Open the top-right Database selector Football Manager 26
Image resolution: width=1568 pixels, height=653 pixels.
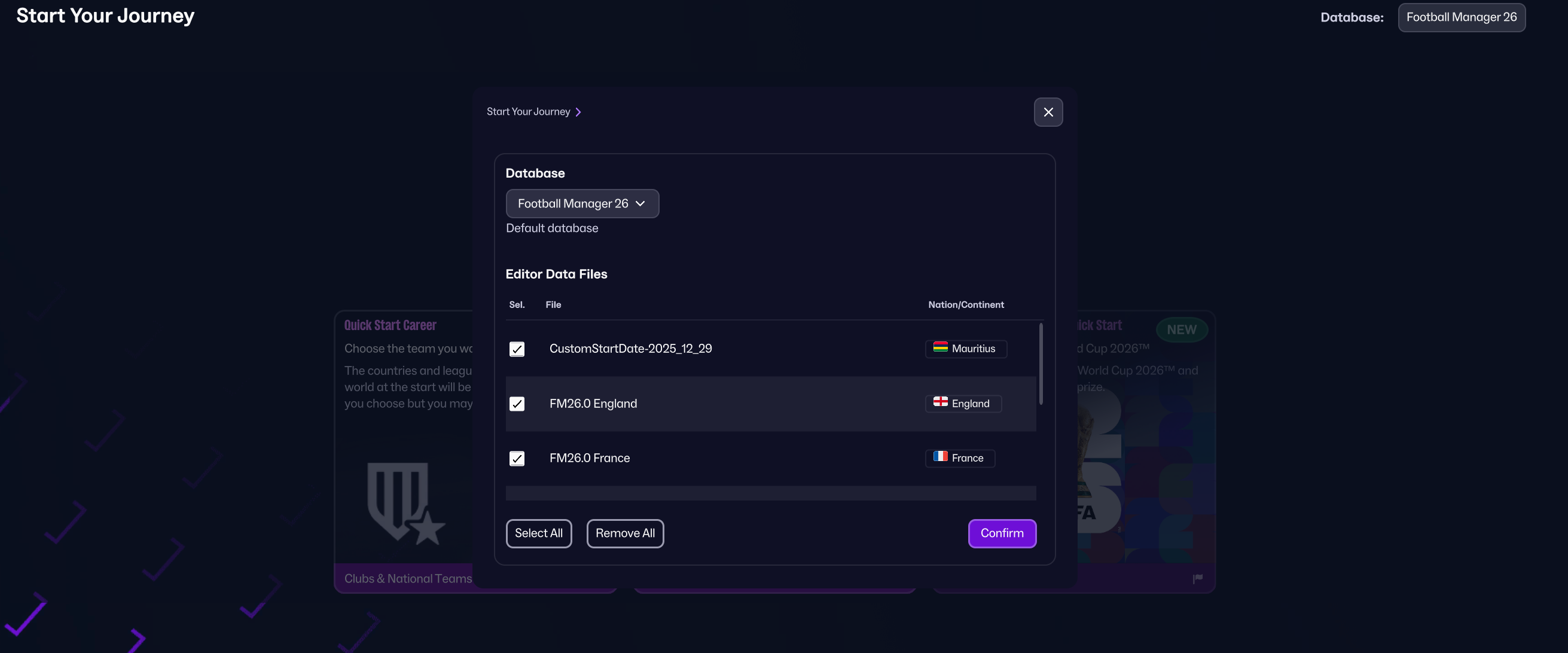tap(1461, 17)
